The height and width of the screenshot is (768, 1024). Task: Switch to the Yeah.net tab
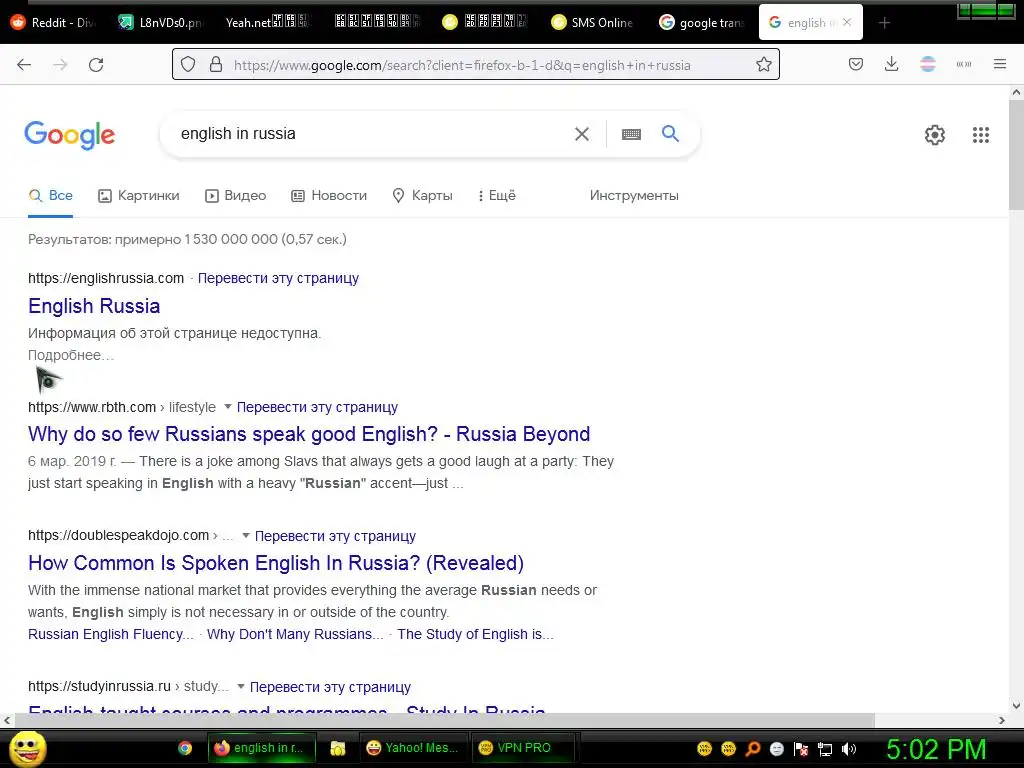266,23
